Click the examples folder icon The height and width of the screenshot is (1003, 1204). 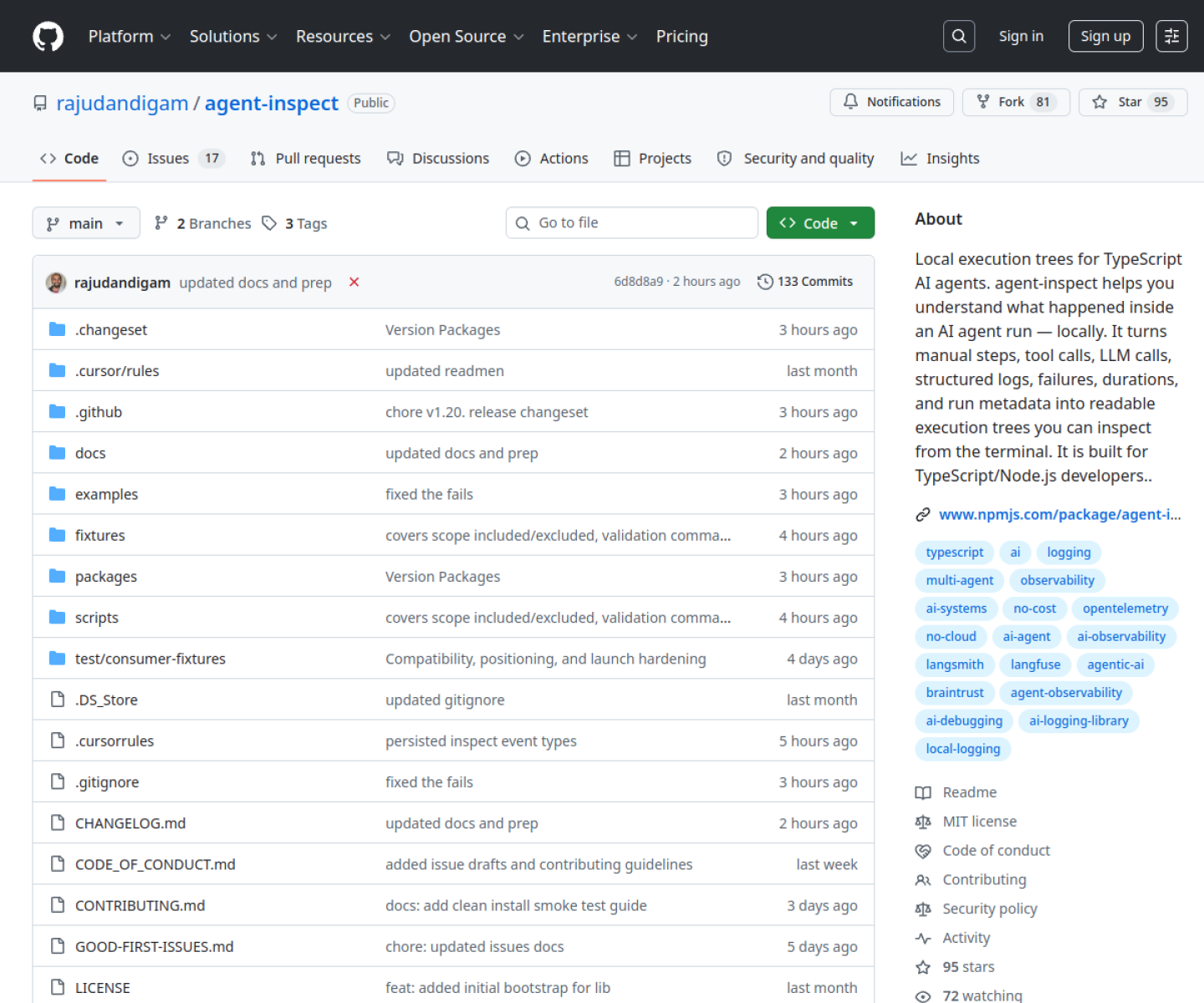(x=57, y=494)
